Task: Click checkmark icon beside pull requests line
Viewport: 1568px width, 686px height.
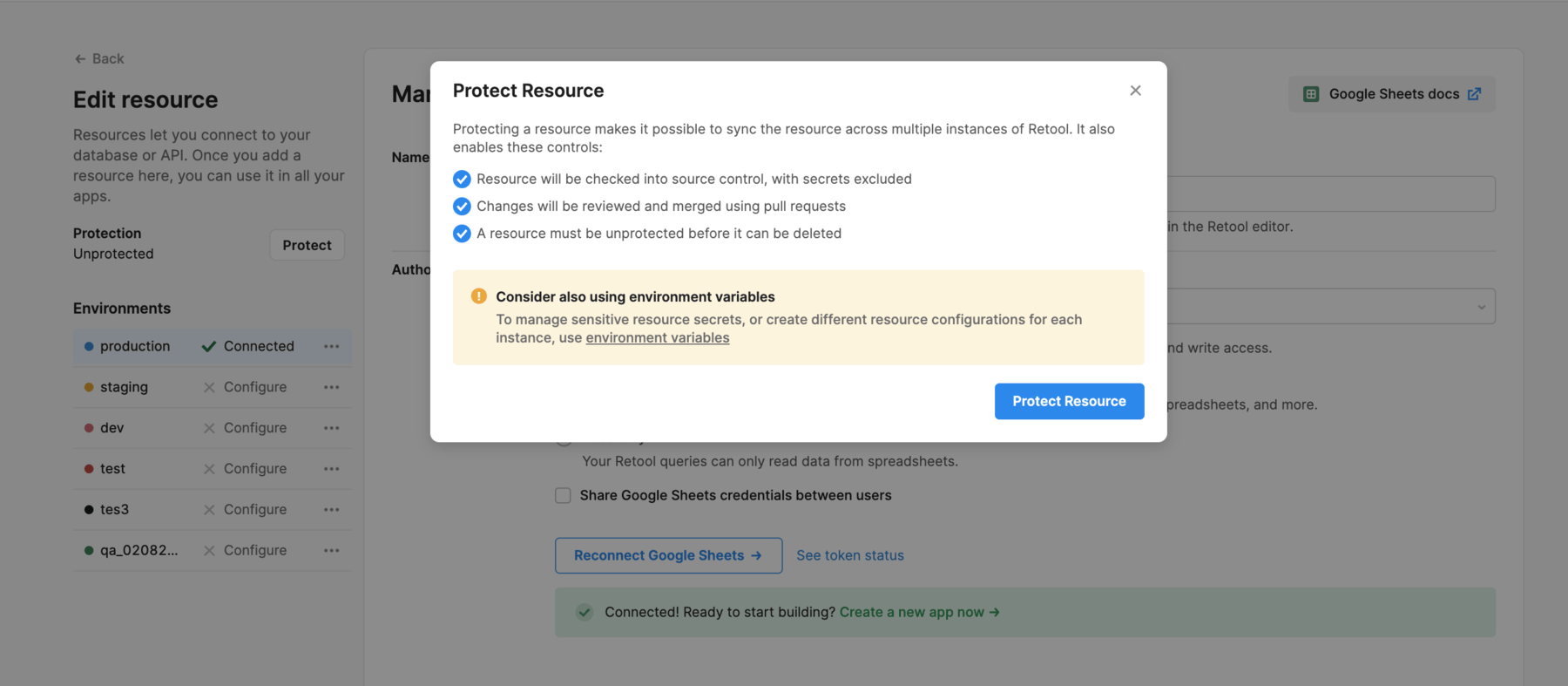Action: [x=462, y=207]
